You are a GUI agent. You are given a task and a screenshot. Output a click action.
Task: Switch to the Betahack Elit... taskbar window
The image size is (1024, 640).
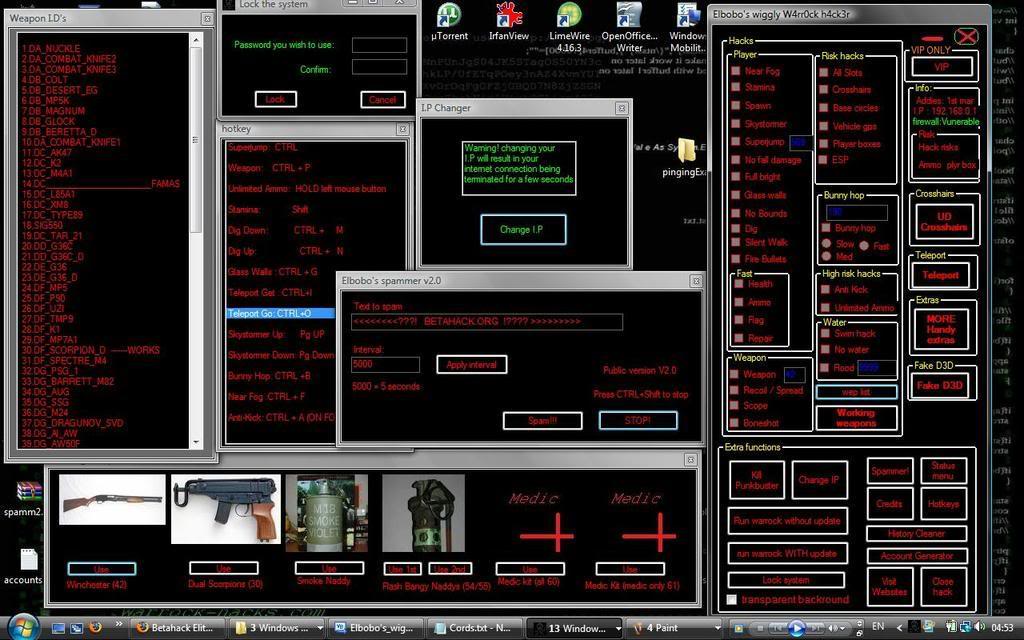(177, 628)
